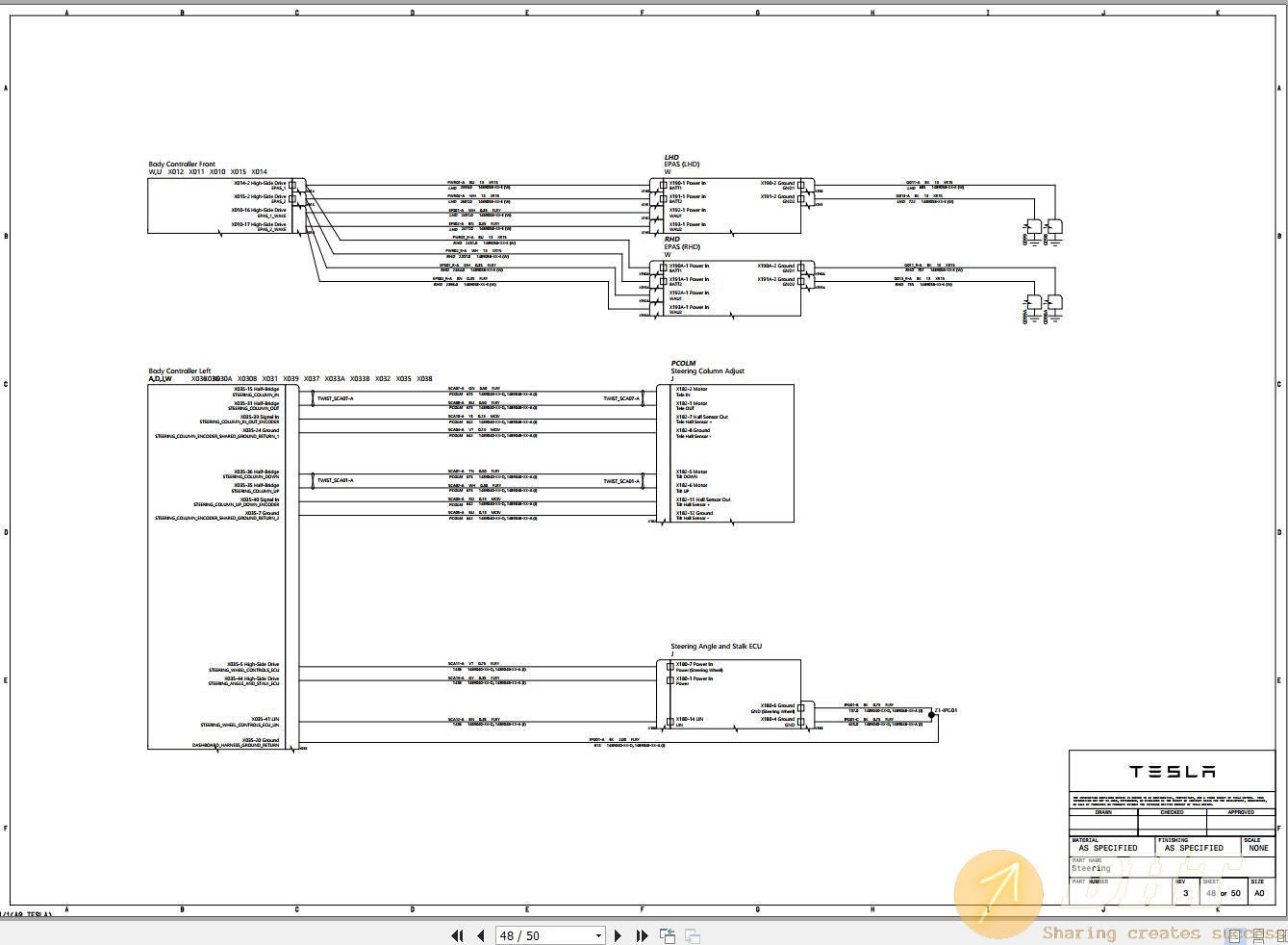
Task: Click the NONE scale value
Action: point(1258,849)
